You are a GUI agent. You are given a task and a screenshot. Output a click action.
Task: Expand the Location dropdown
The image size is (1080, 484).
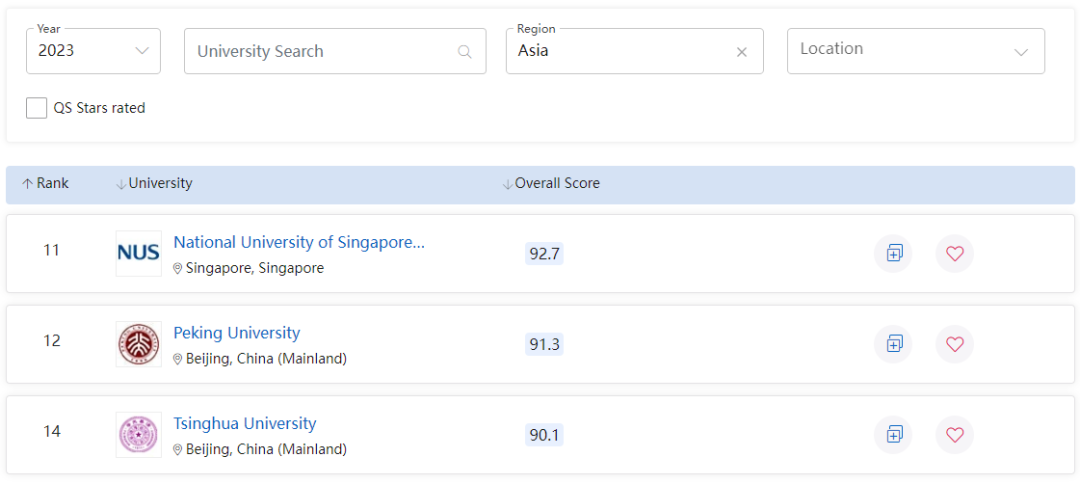tap(915, 51)
